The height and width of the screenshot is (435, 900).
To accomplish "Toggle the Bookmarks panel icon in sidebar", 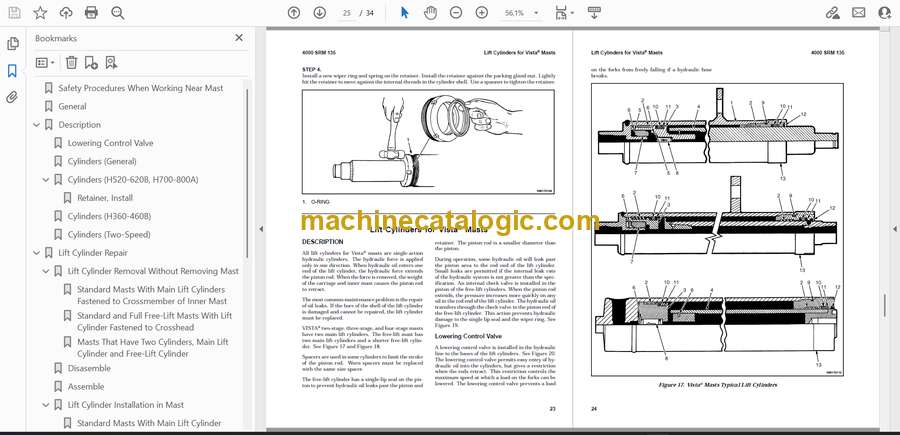I will pos(12,71).
